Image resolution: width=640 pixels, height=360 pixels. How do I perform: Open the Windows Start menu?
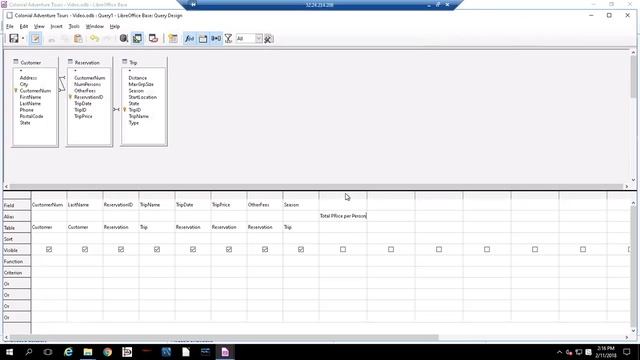click(9, 352)
